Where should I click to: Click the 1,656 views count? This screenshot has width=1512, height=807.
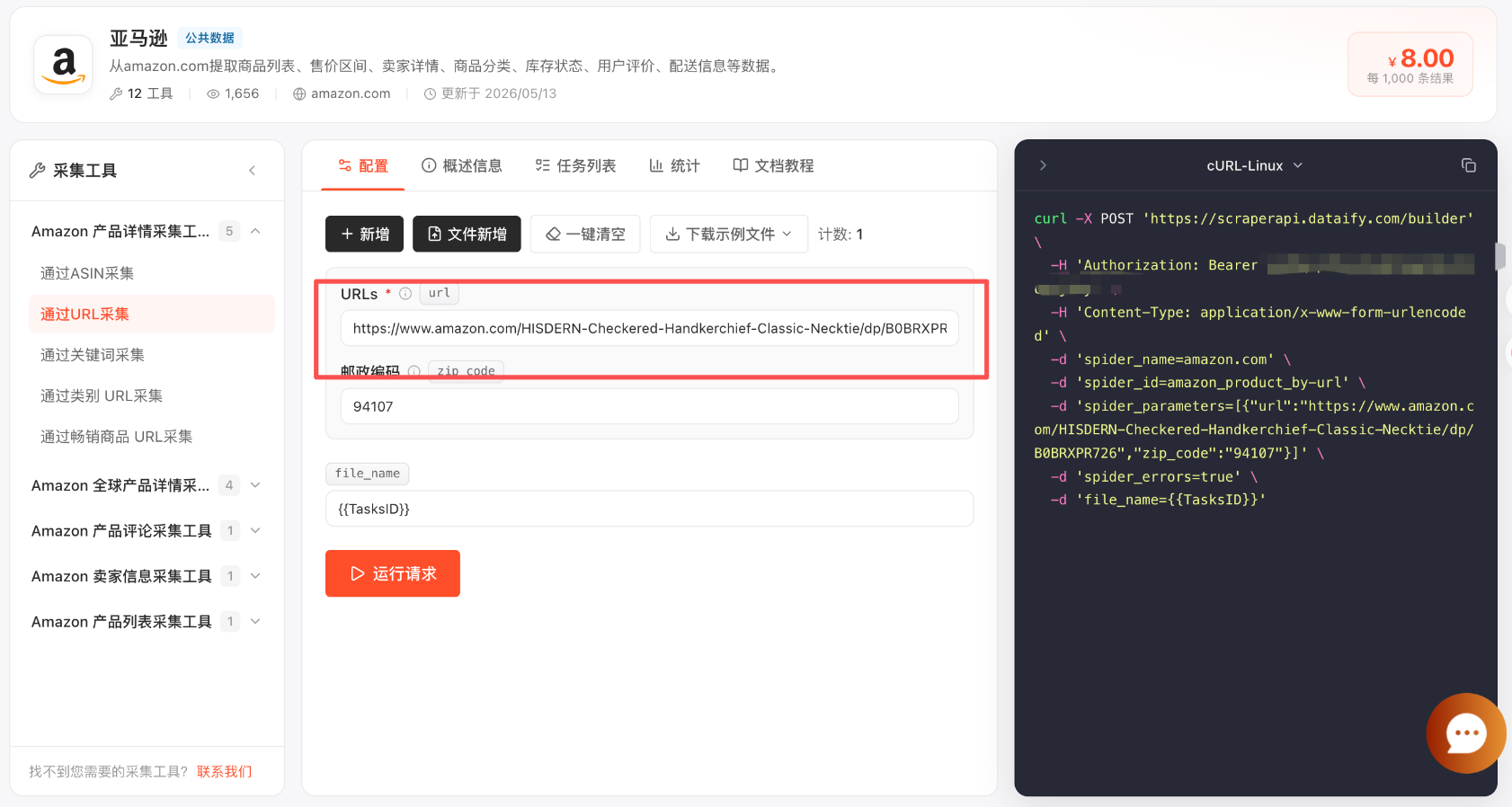tap(242, 94)
